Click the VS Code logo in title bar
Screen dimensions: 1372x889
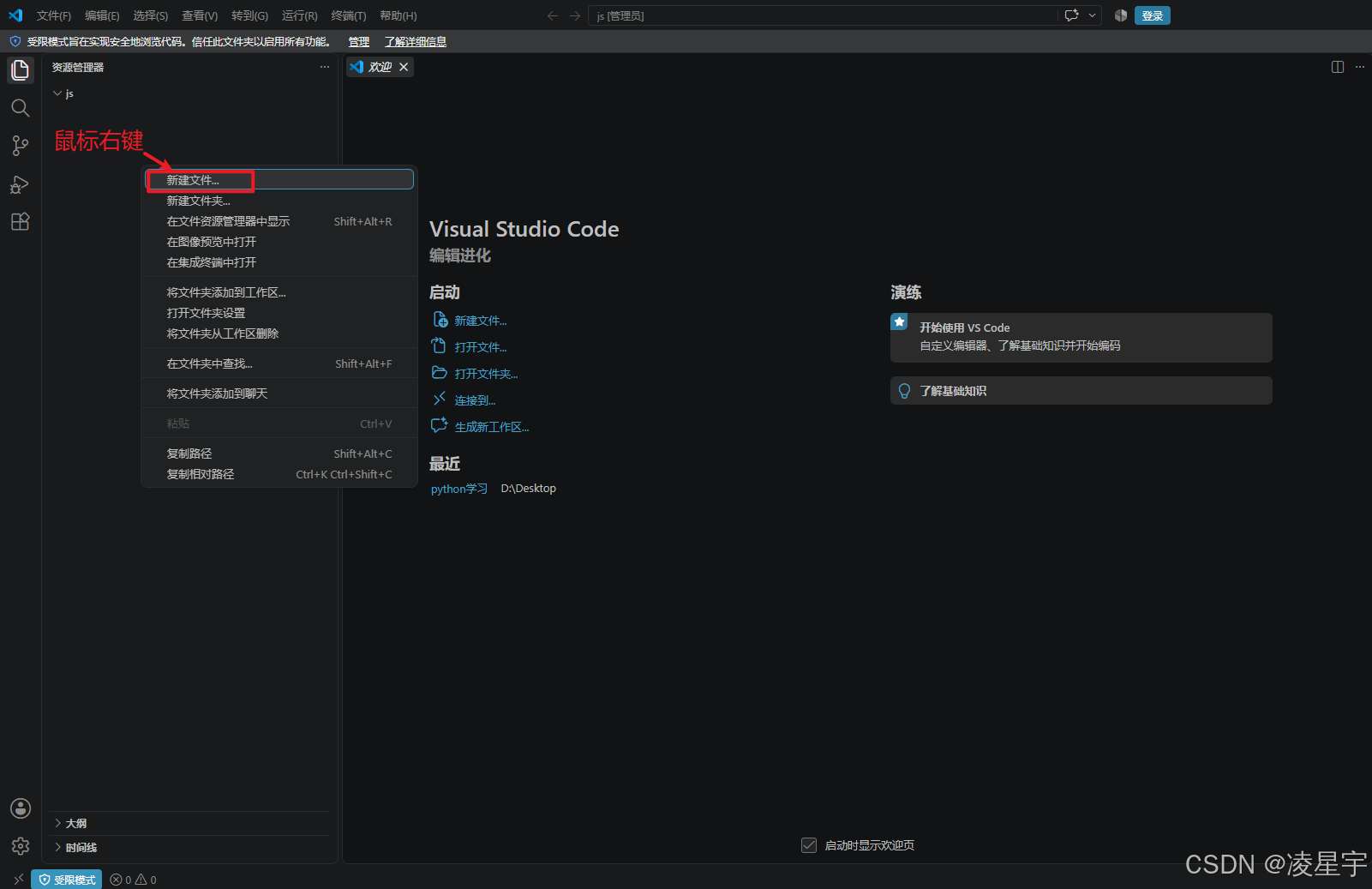coord(15,15)
